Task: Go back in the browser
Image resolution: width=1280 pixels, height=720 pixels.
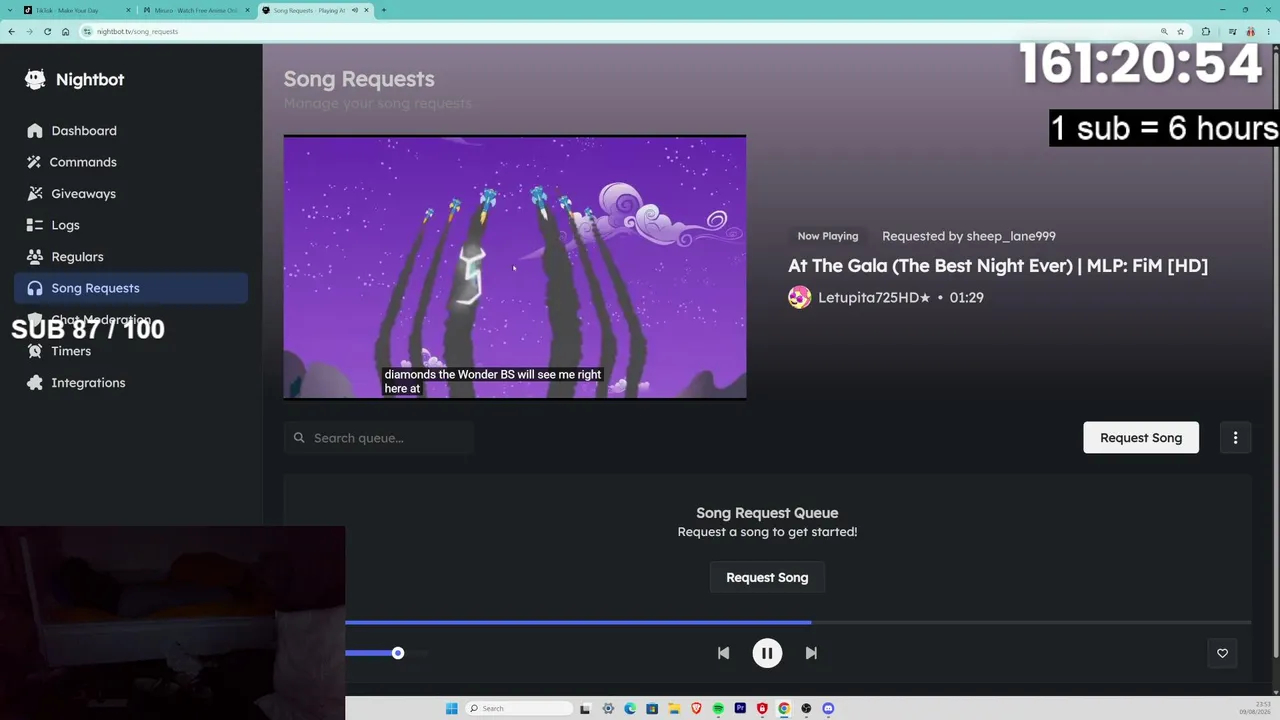Action: 11,31
